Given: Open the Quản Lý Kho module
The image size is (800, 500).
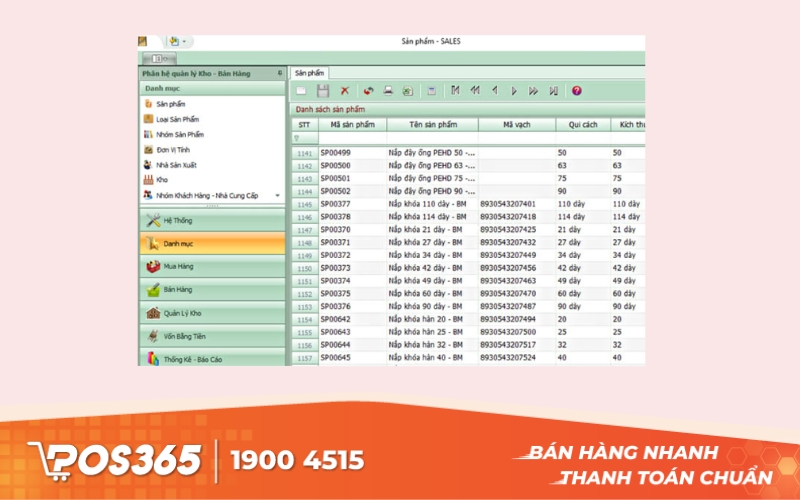Looking at the screenshot, I should [212, 313].
